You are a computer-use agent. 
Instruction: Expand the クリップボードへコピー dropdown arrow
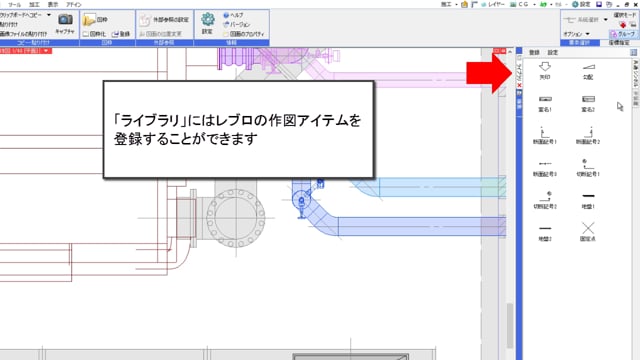pyautogui.click(x=49, y=15)
